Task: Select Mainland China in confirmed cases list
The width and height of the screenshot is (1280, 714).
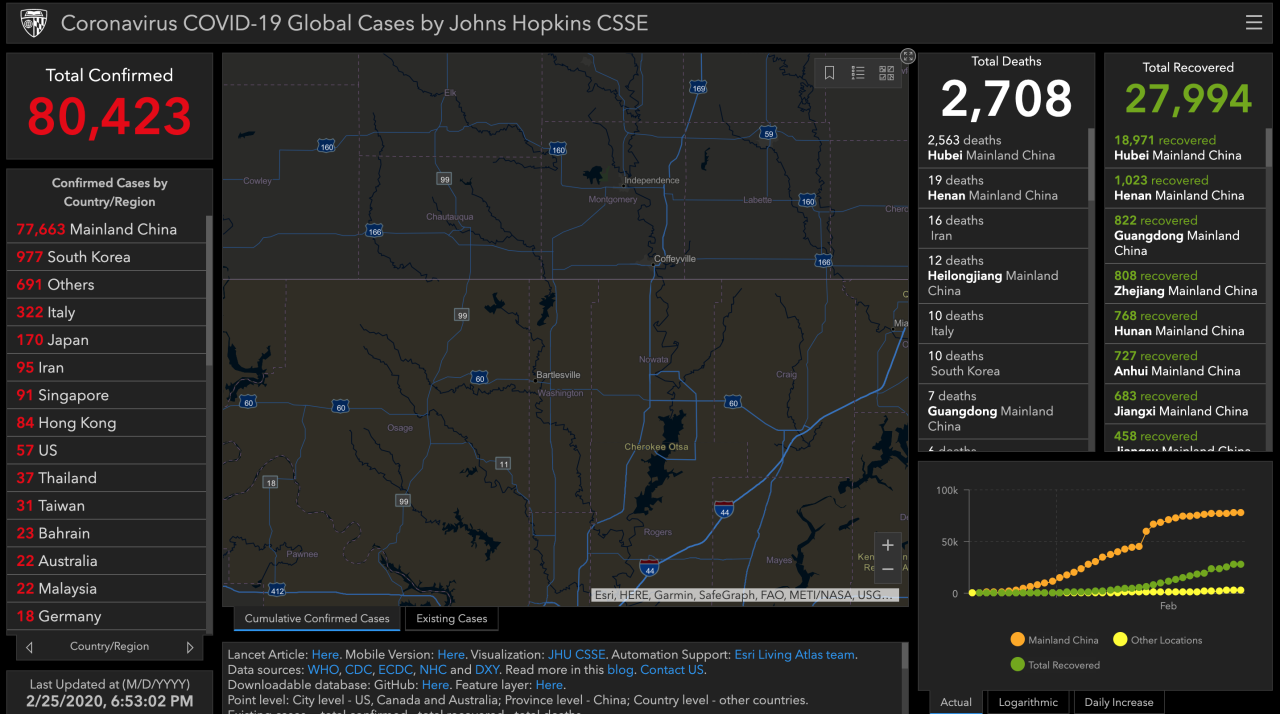Action: [x=106, y=229]
